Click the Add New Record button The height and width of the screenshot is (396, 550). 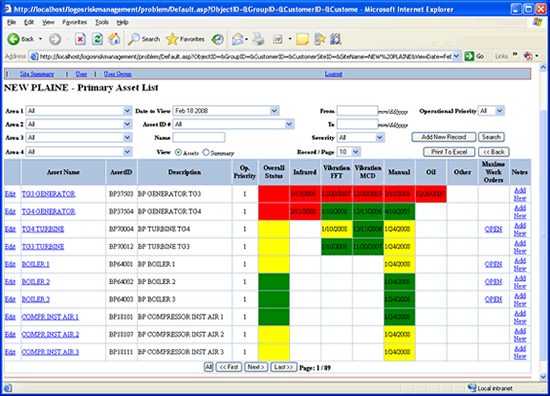click(444, 137)
